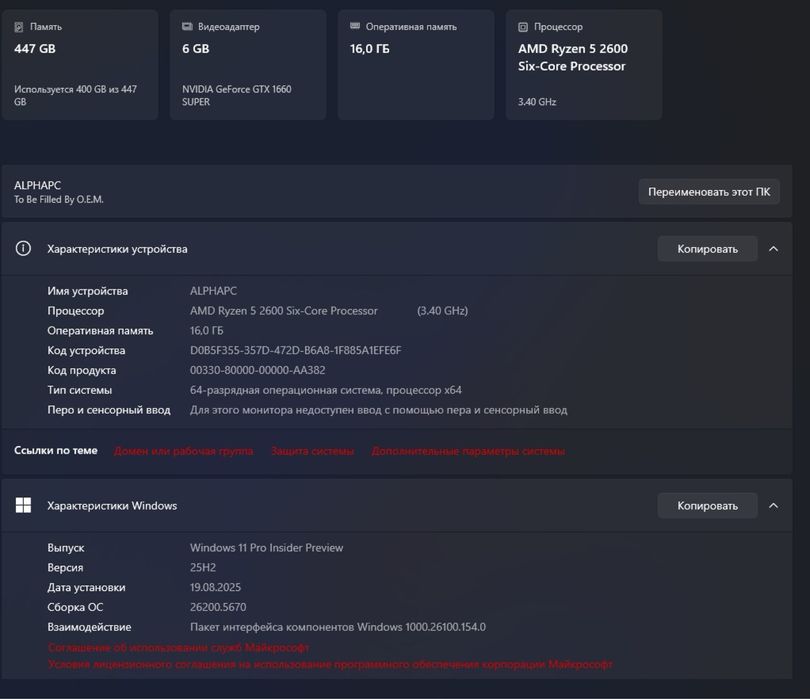Click the version value 25H2
This screenshot has width=810, height=699.
203,567
